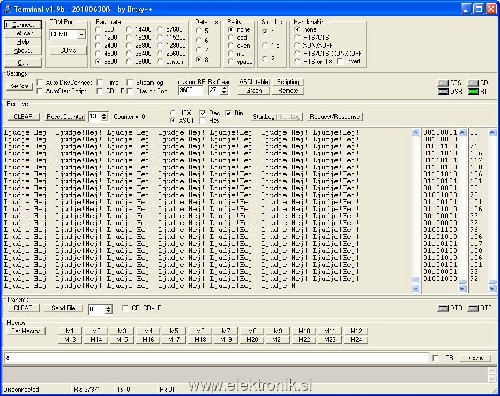
Task: Trigger macro M24
Action: click(356, 340)
